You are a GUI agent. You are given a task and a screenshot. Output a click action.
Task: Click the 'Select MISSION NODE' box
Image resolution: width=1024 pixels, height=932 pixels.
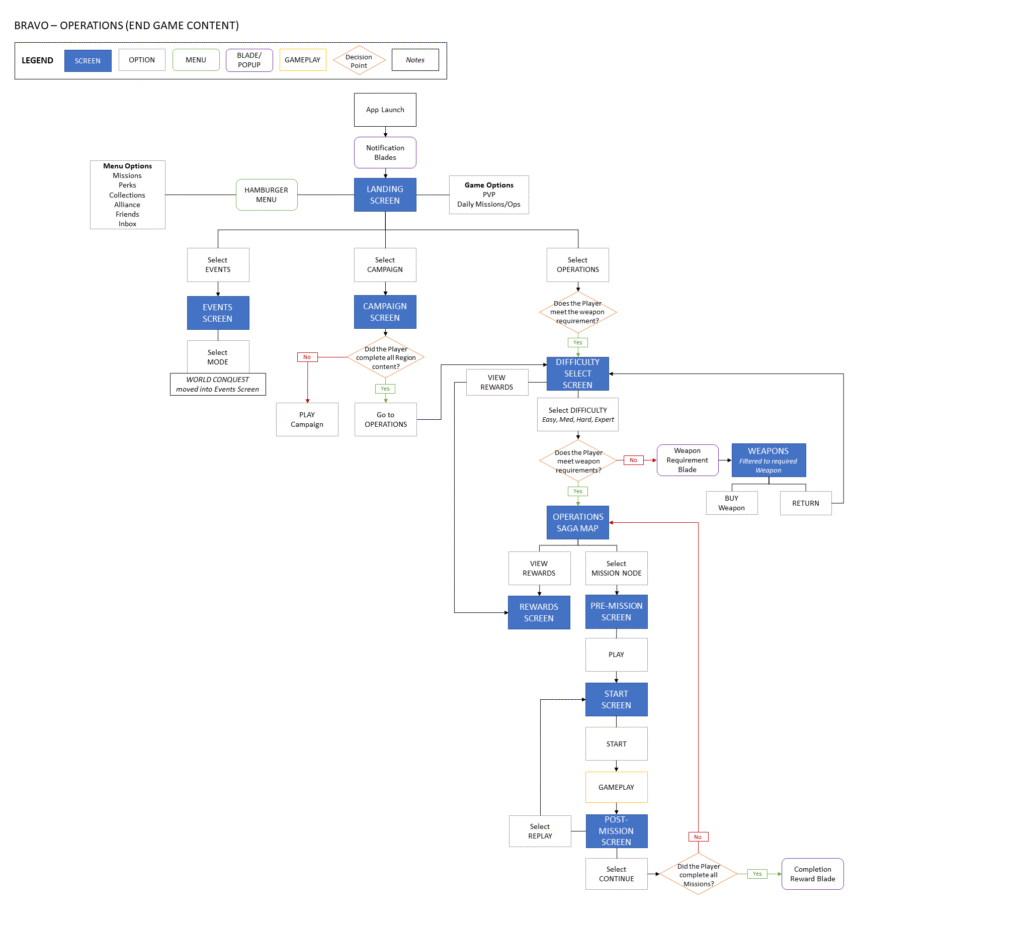point(616,568)
